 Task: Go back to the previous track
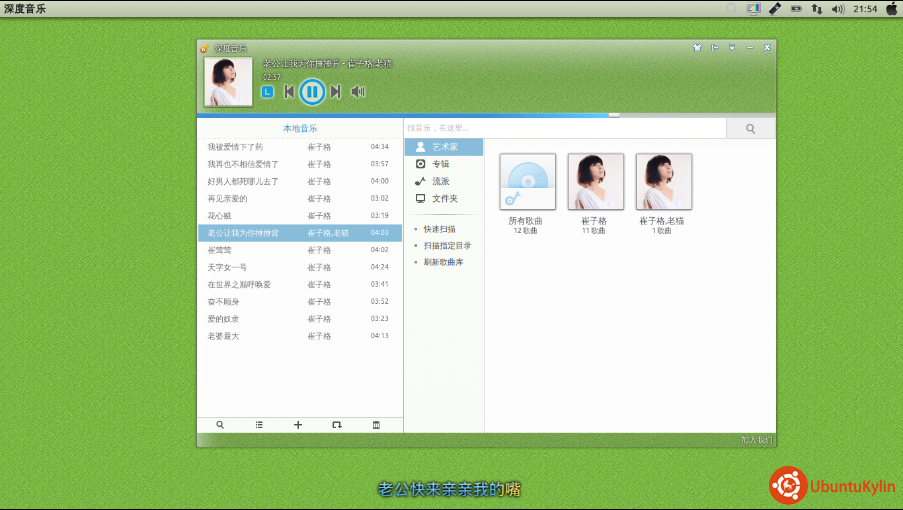[289, 92]
